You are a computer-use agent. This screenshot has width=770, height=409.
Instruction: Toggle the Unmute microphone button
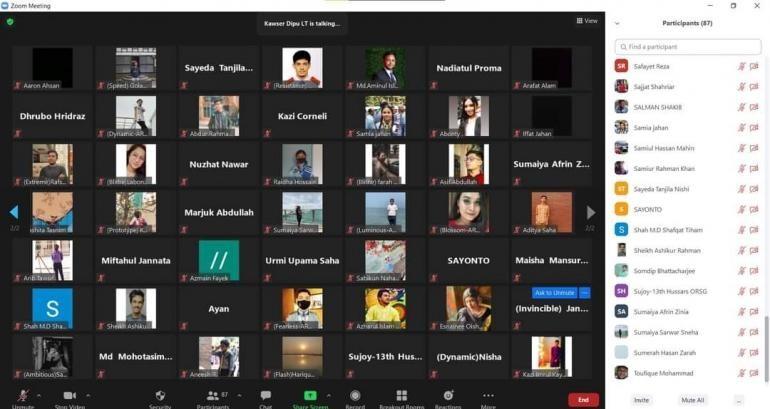[22, 397]
